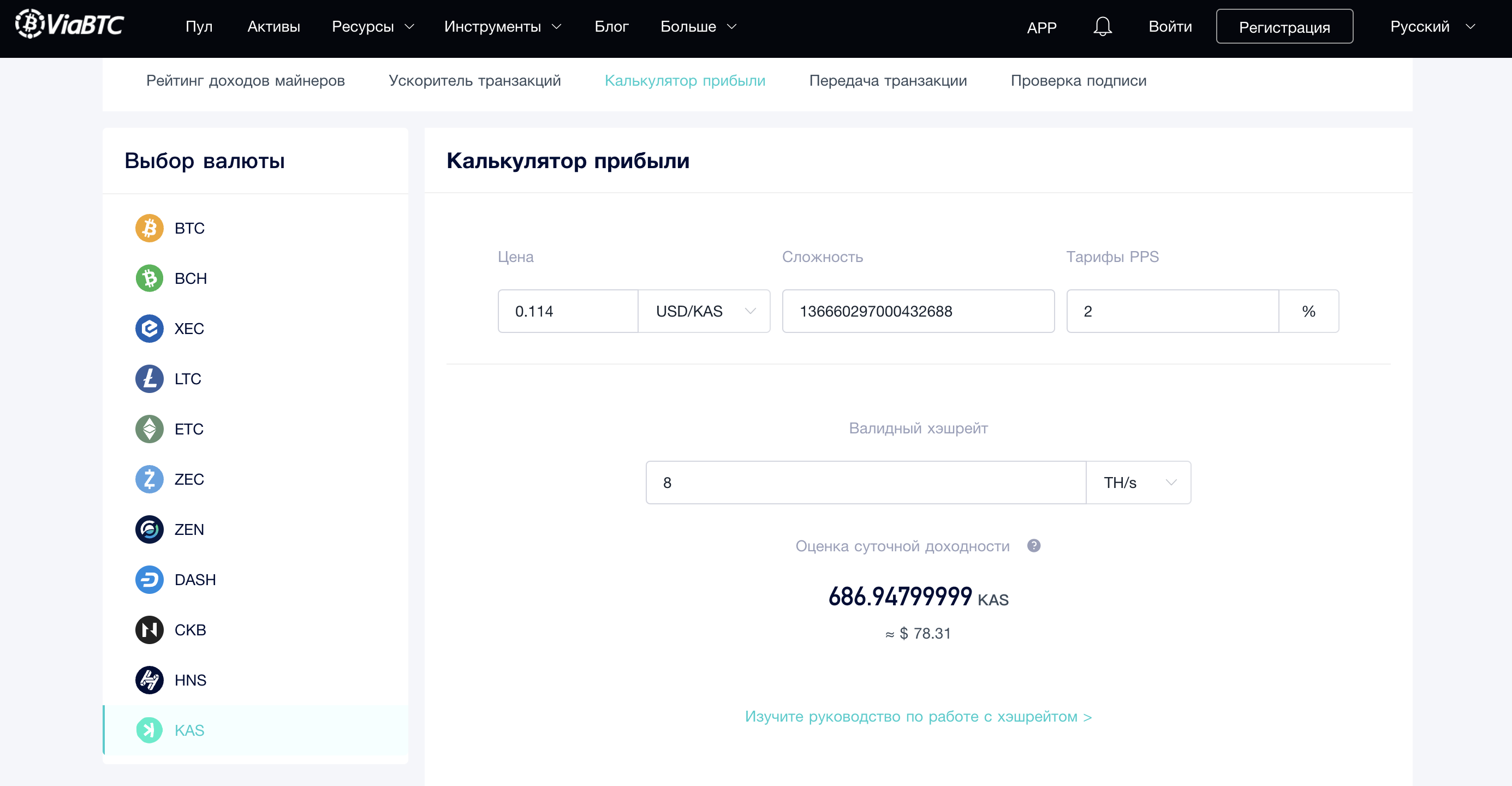The image size is (1512, 786).
Task: Click the daily profit help question icon
Action: (x=1034, y=545)
